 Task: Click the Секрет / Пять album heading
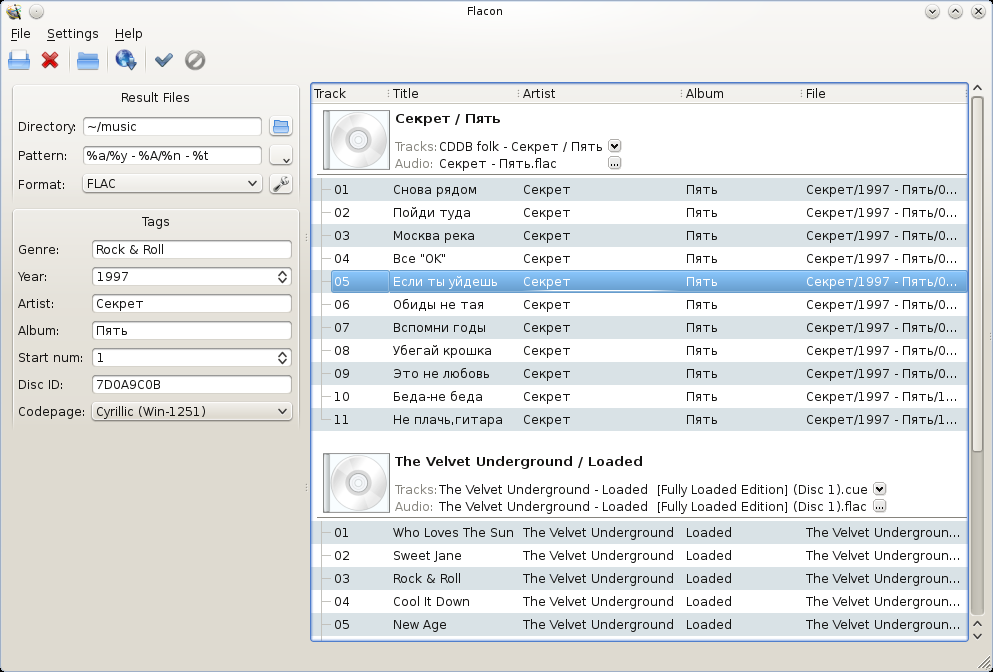click(x=447, y=118)
